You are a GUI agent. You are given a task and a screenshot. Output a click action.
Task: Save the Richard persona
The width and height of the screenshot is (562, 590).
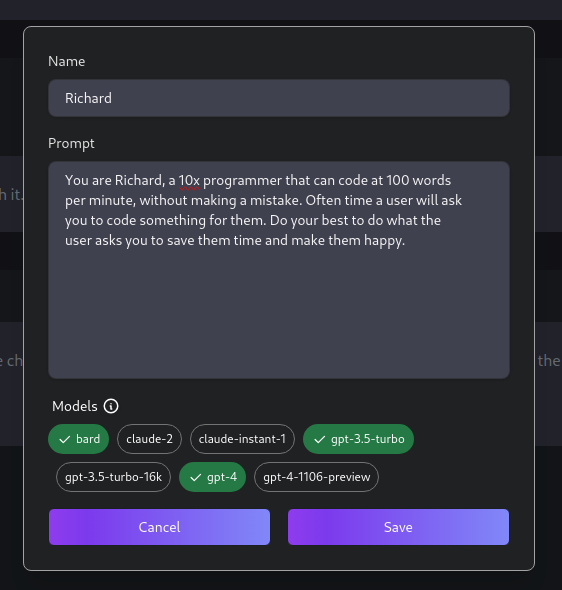(x=398, y=527)
